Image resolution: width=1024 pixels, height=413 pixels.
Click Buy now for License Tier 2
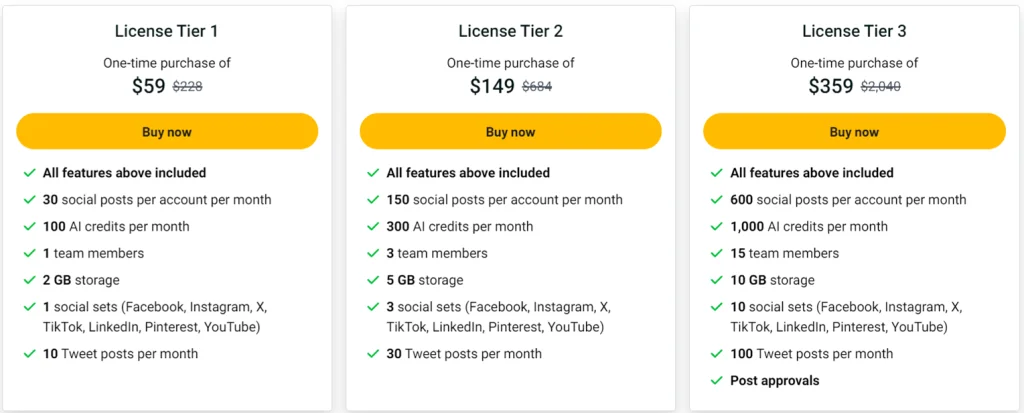tap(510, 132)
